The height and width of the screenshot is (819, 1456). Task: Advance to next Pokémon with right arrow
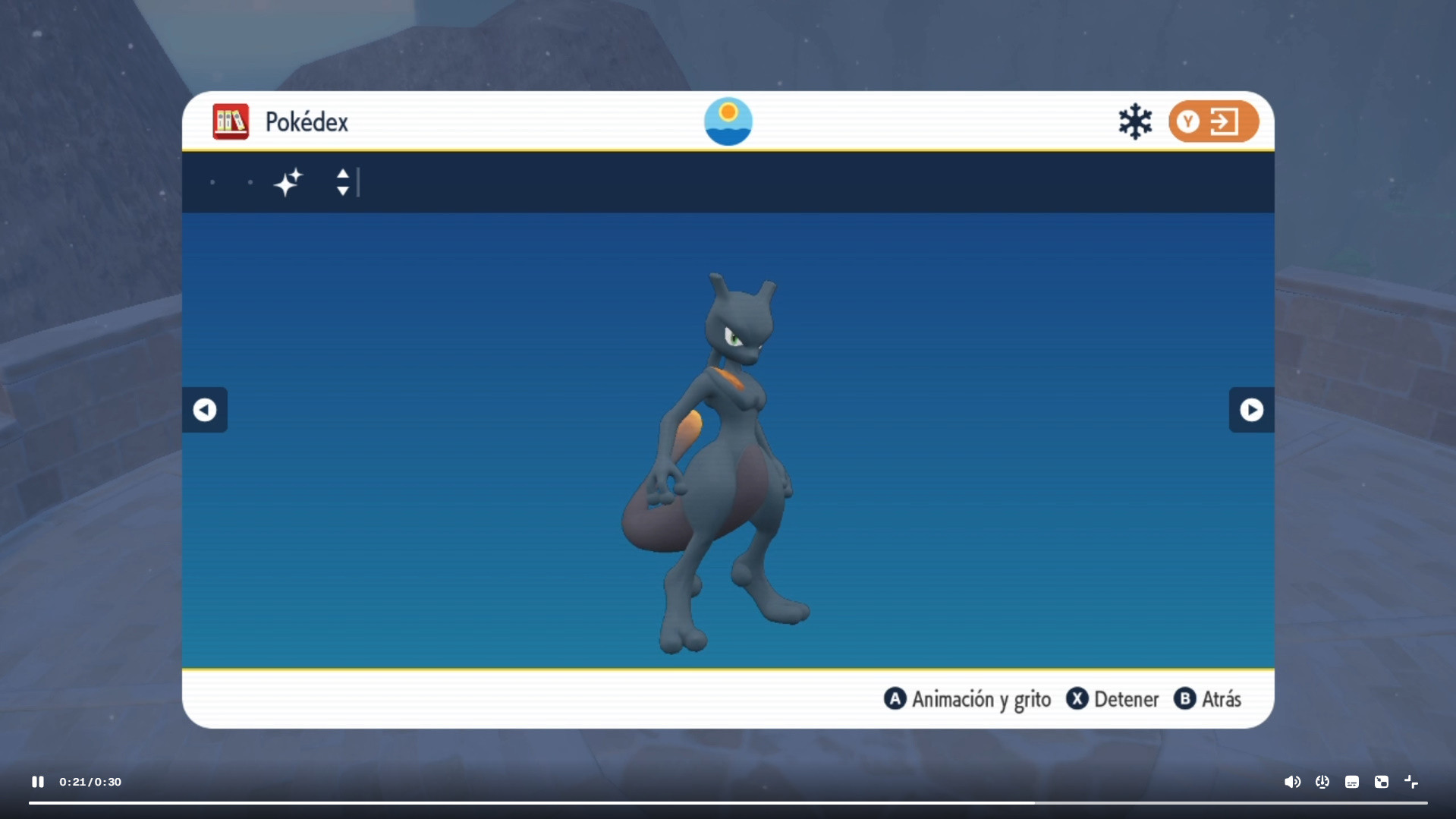pyautogui.click(x=1252, y=410)
